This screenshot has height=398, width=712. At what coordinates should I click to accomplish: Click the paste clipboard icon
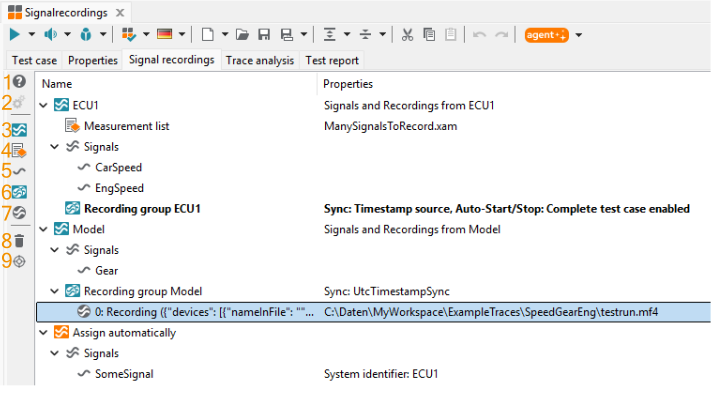pos(450,35)
